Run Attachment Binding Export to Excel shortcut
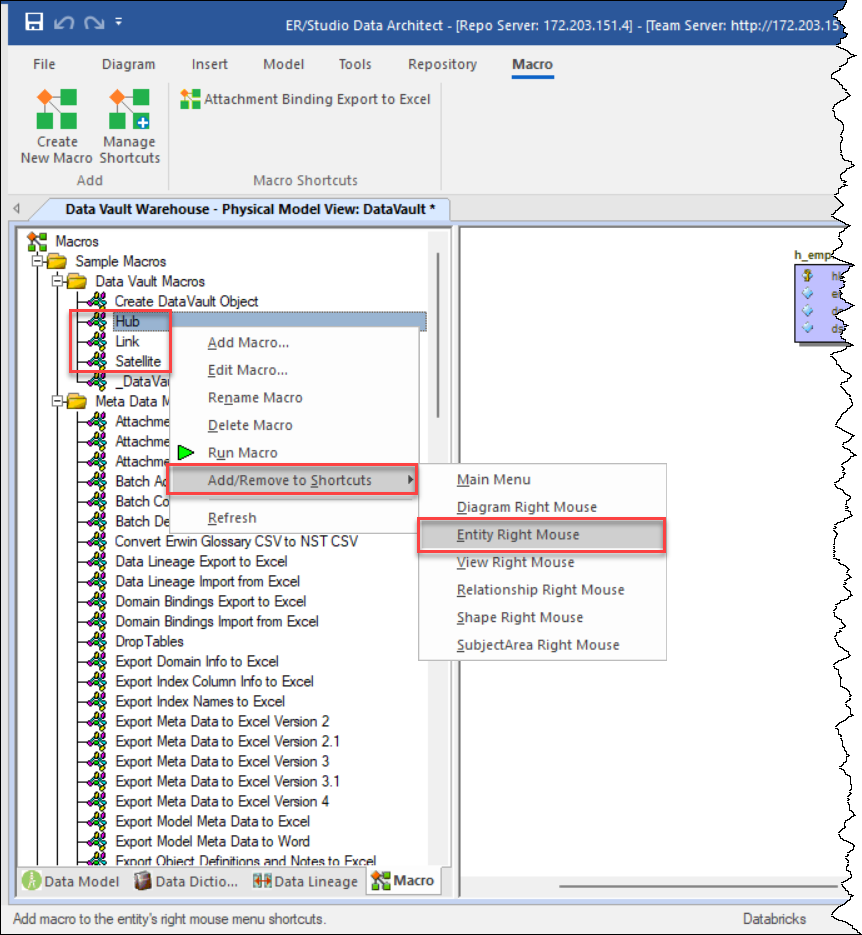The height and width of the screenshot is (935, 862). point(305,99)
